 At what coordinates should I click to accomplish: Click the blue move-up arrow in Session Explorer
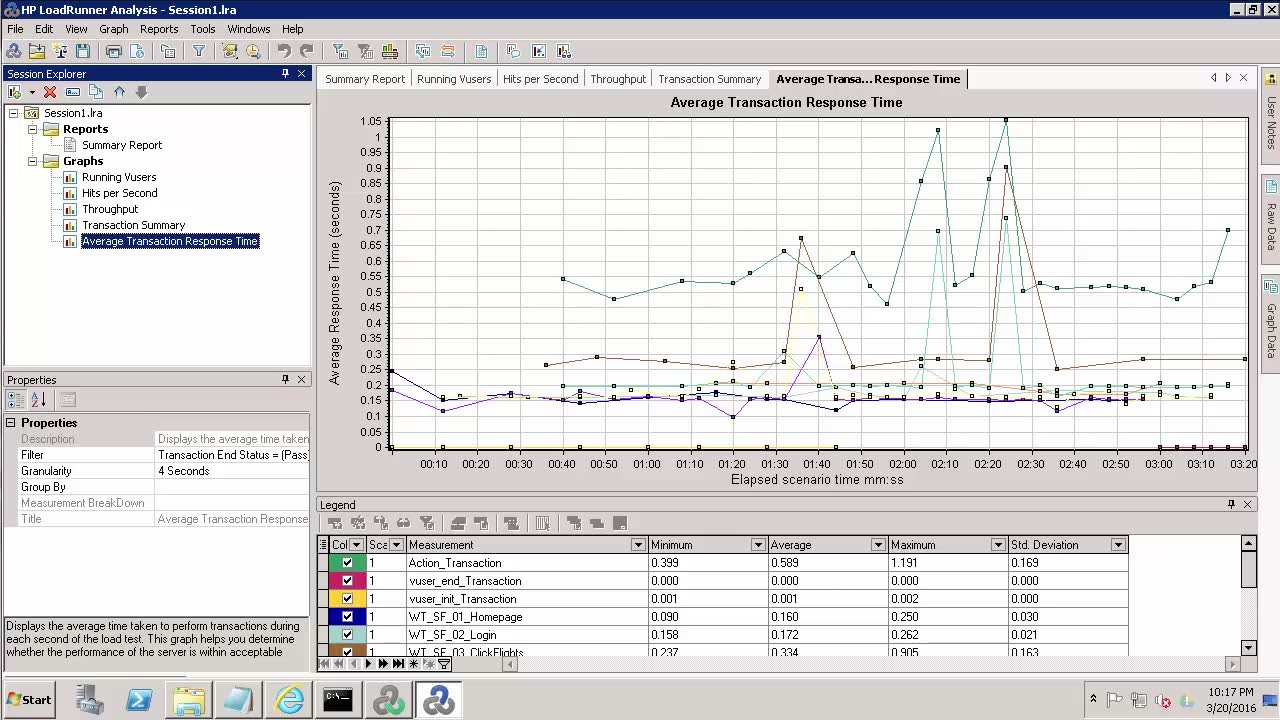(120, 92)
